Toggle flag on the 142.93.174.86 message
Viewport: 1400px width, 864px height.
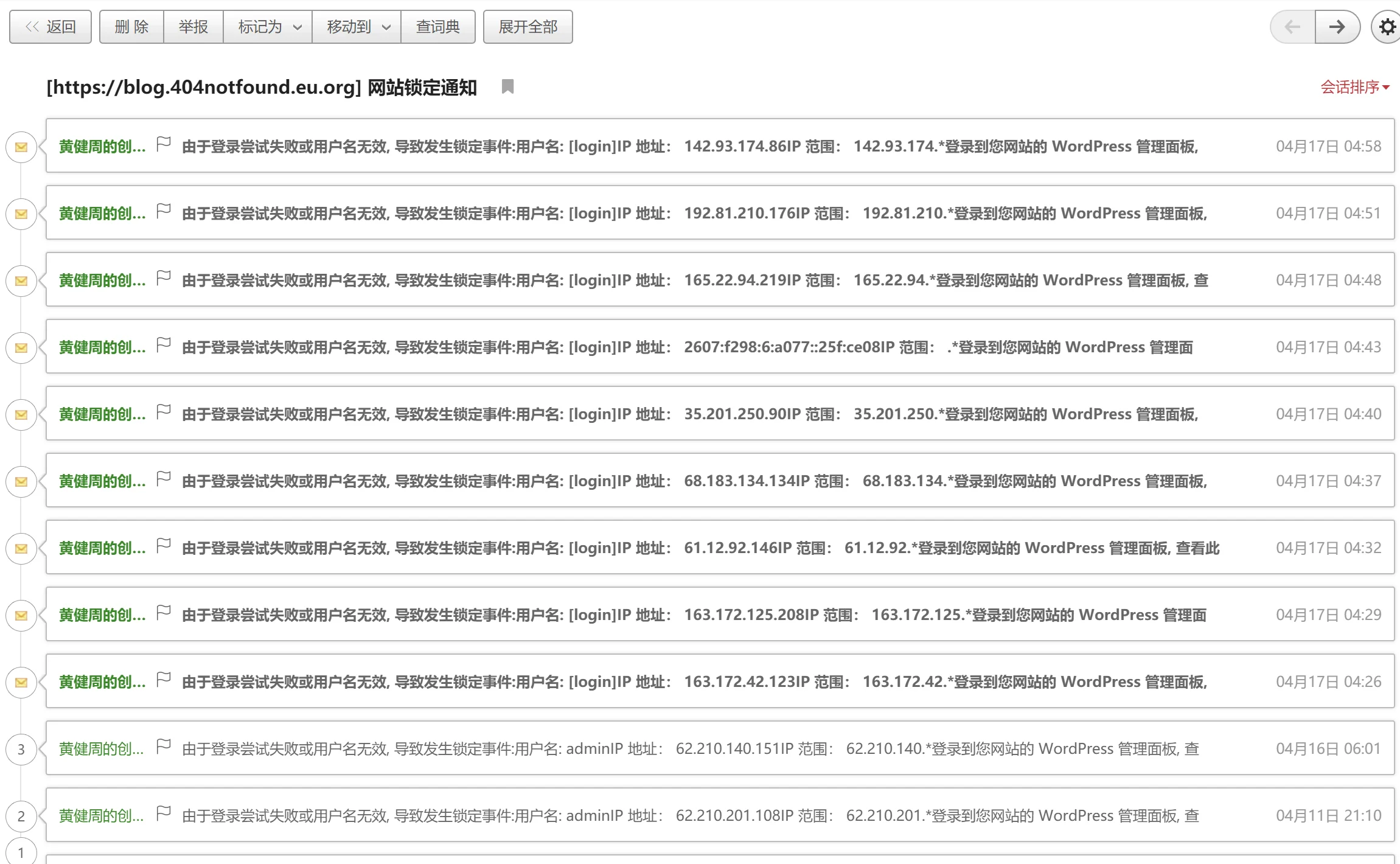click(x=163, y=144)
